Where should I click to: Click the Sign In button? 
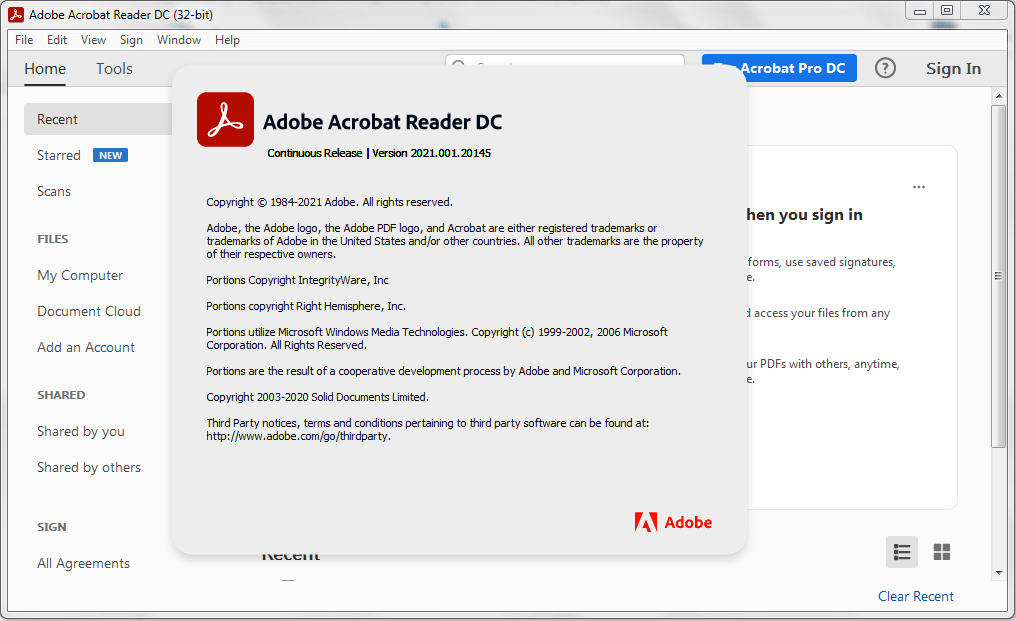pos(953,69)
